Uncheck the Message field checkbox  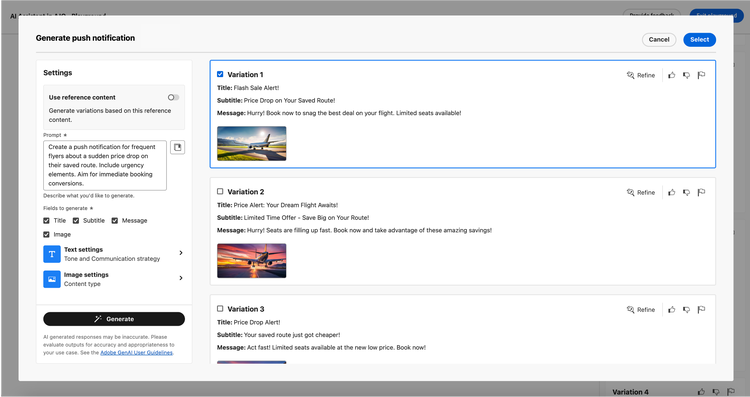115,221
